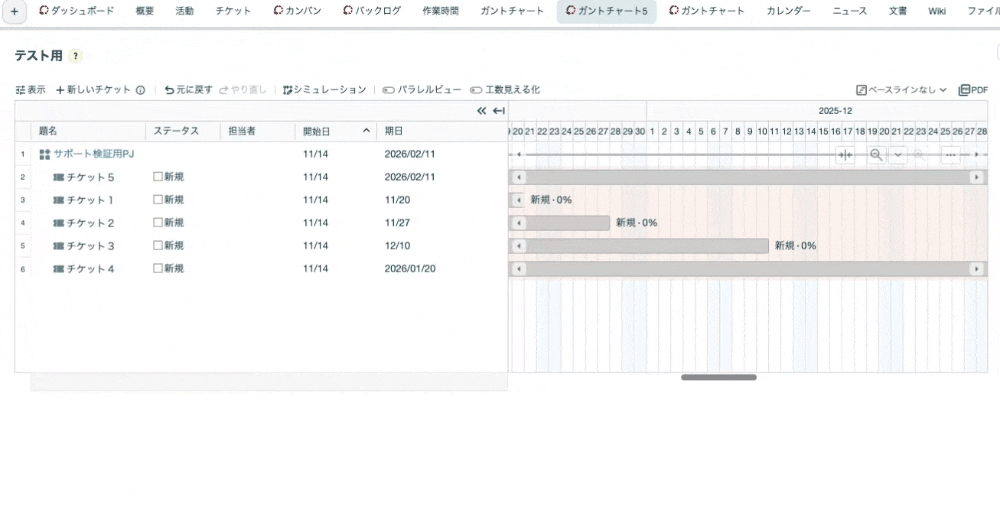Switch to the カンバン tab
The width and height of the screenshot is (1000, 511).
tap(296, 11)
